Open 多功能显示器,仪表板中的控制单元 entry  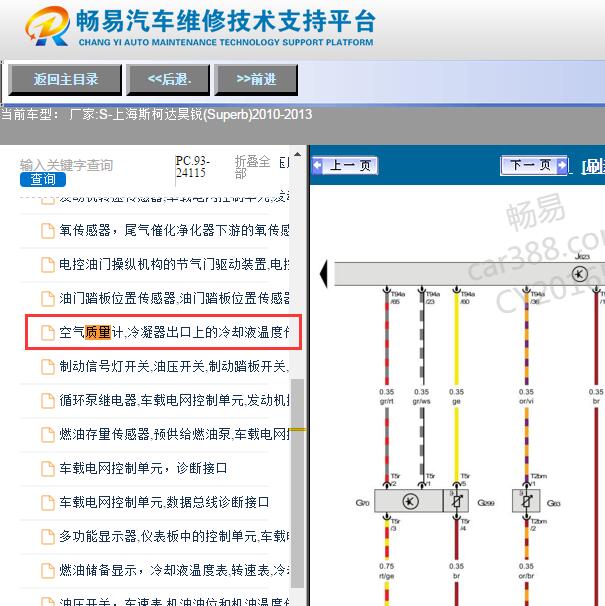[174, 536]
